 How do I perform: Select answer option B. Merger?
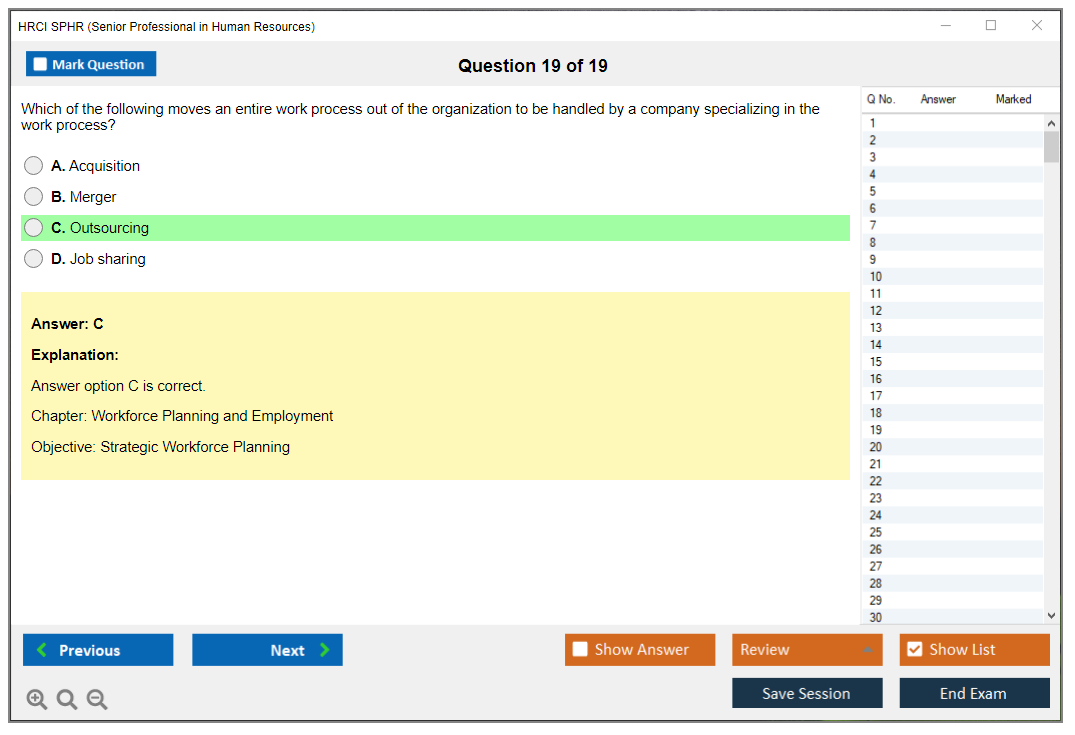coord(34,197)
